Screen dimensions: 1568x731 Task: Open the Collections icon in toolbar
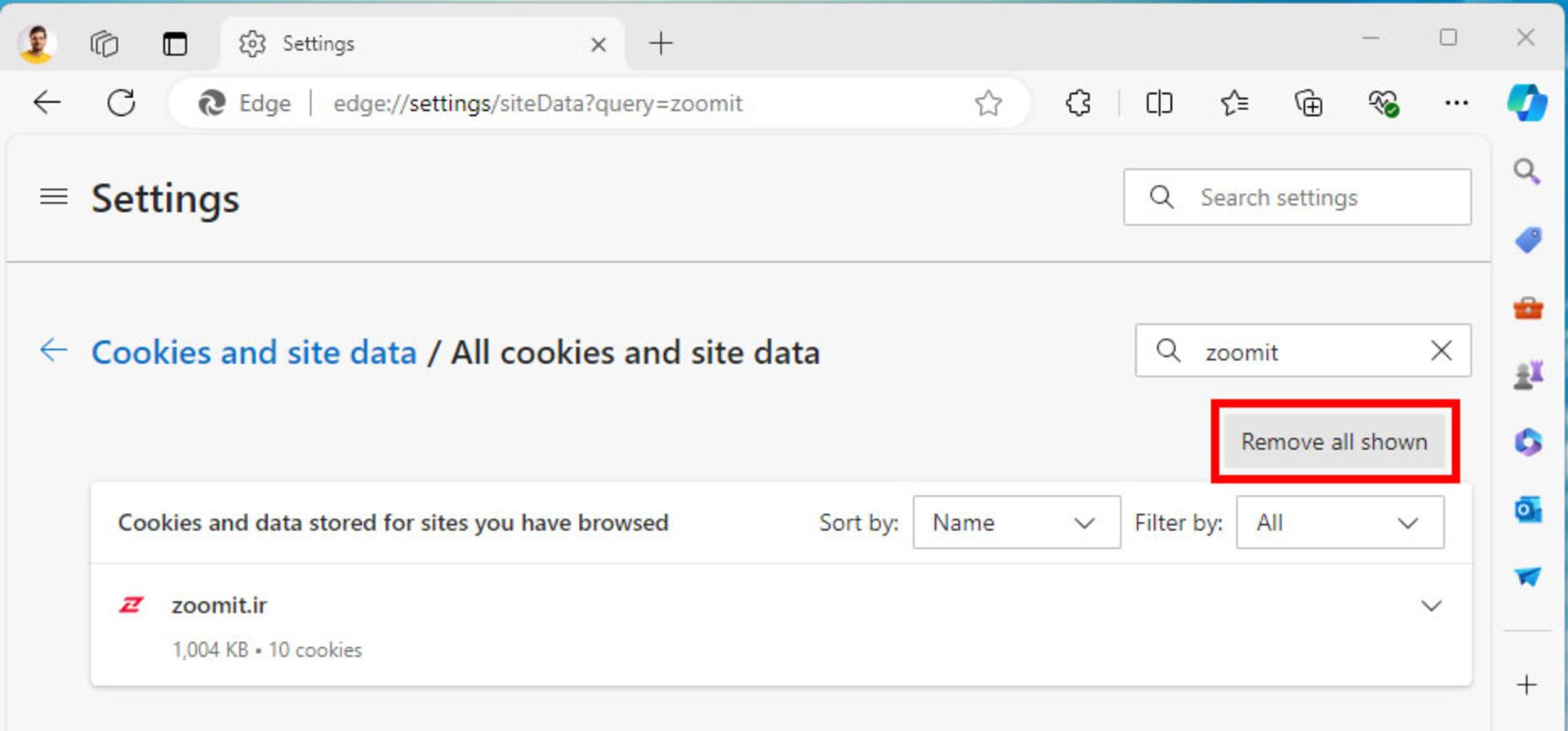click(x=1308, y=103)
